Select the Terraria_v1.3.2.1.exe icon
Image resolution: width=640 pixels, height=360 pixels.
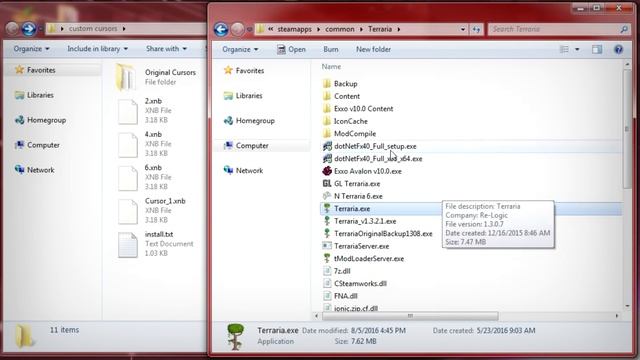(x=327, y=221)
